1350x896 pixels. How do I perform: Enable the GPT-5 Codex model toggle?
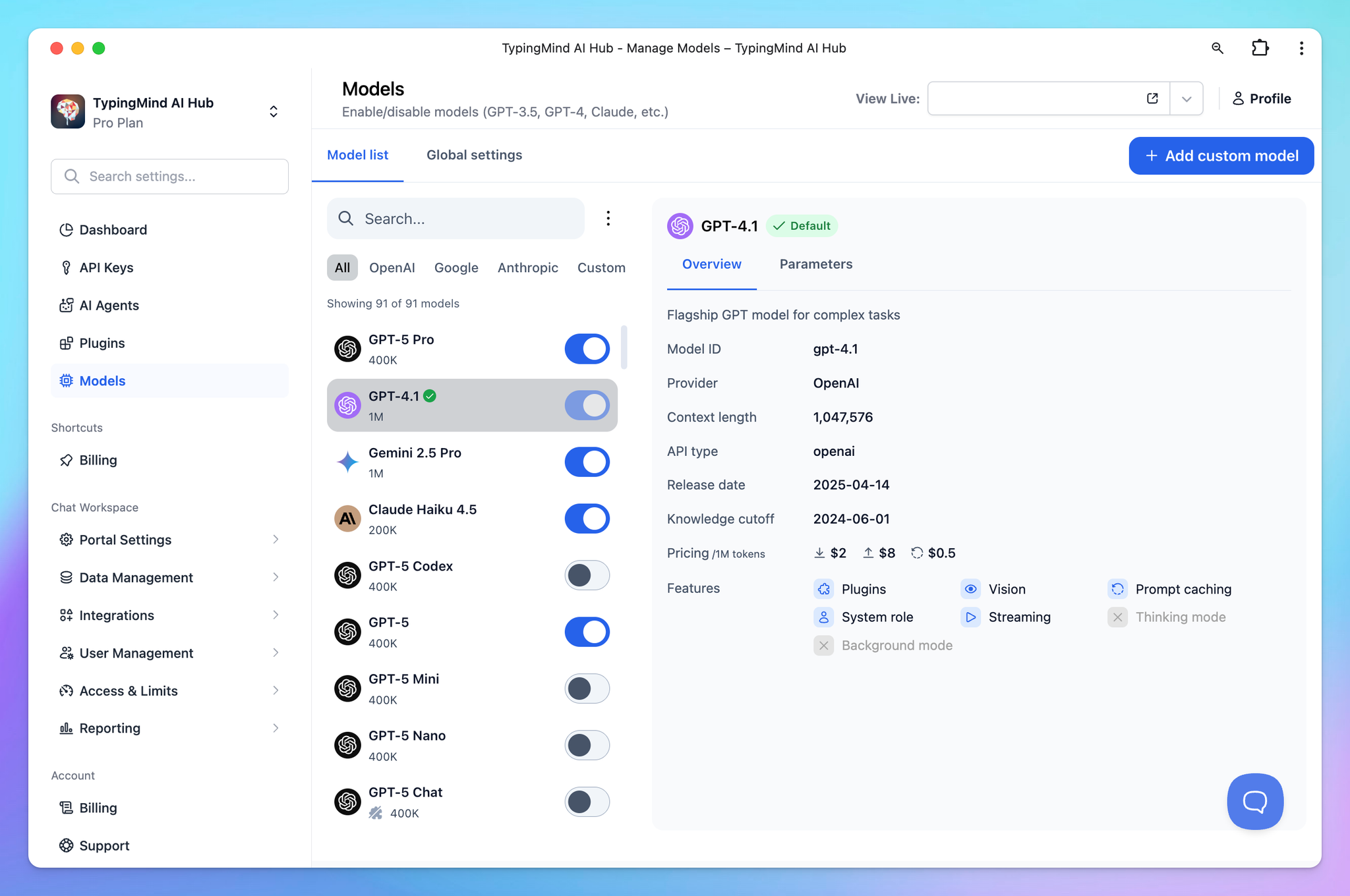pyautogui.click(x=587, y=575)
